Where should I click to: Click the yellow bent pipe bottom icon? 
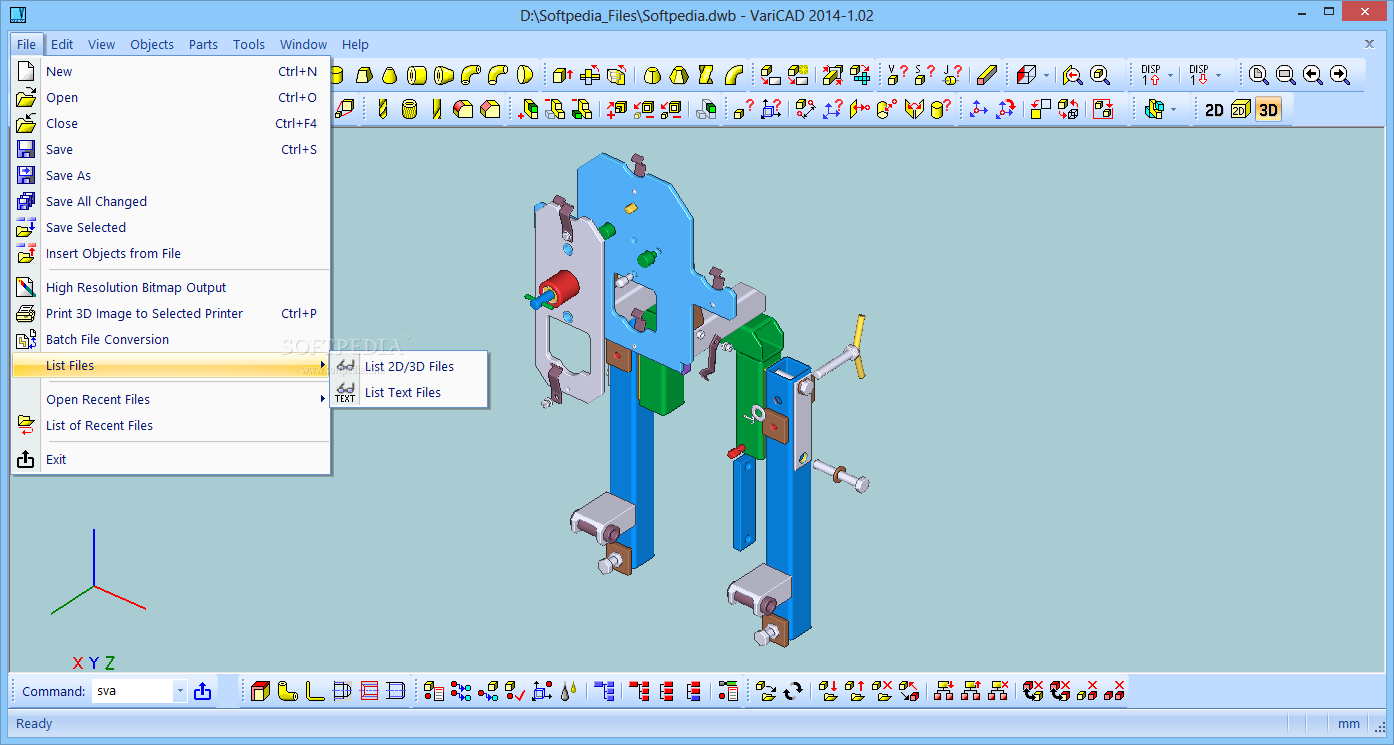coord(288,691)
